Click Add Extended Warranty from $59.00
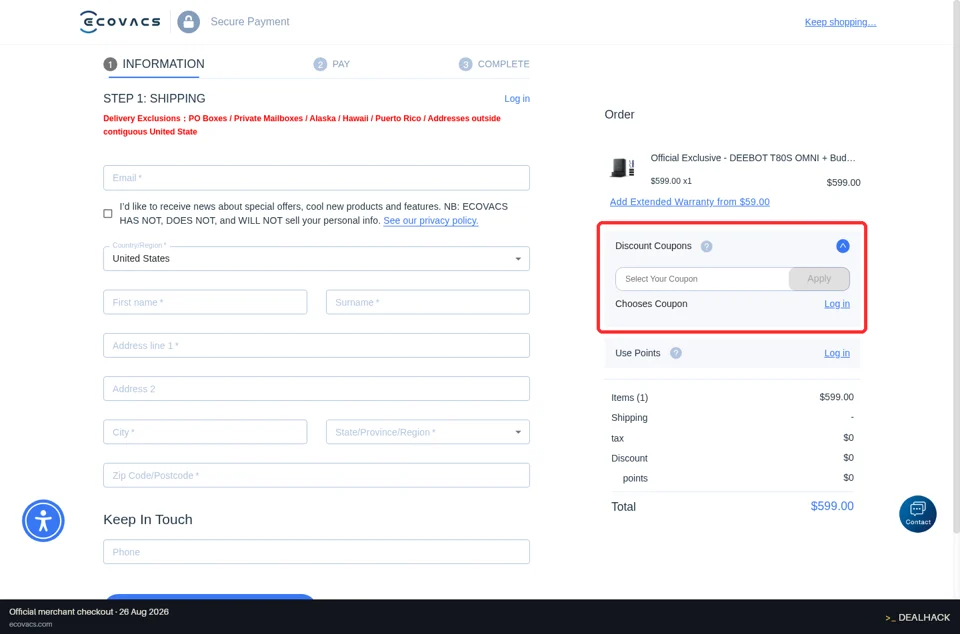The width and height of the screenshot is (960, 634). (x=689, y=202)
